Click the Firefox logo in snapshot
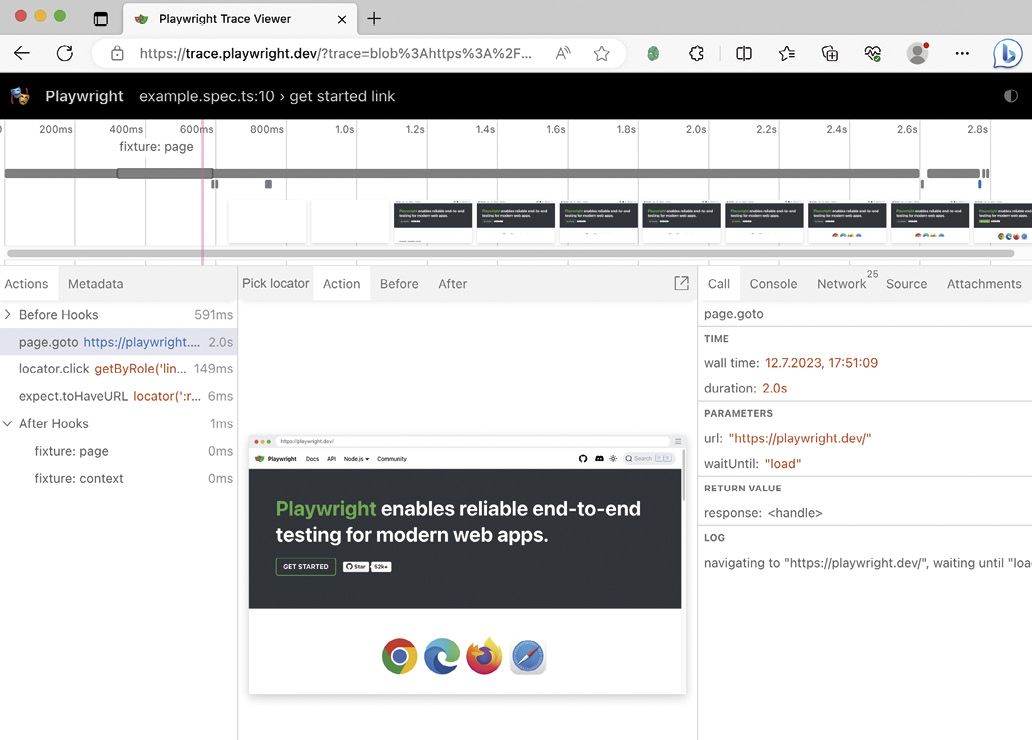The height and width of the screenshot is (740, 1032). click(x=484, y=656)
